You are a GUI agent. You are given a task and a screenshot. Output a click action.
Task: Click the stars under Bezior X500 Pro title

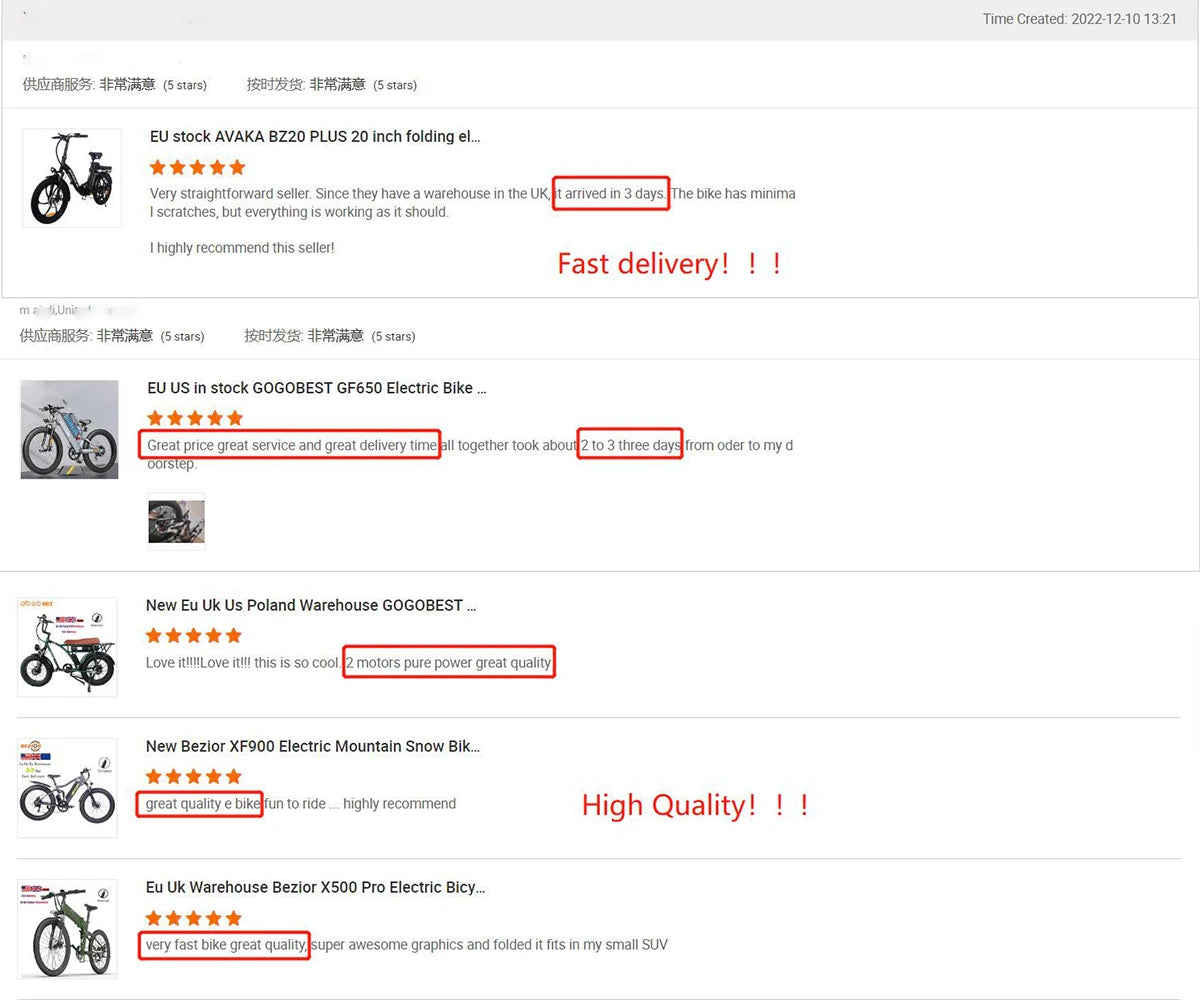point(193,918)
